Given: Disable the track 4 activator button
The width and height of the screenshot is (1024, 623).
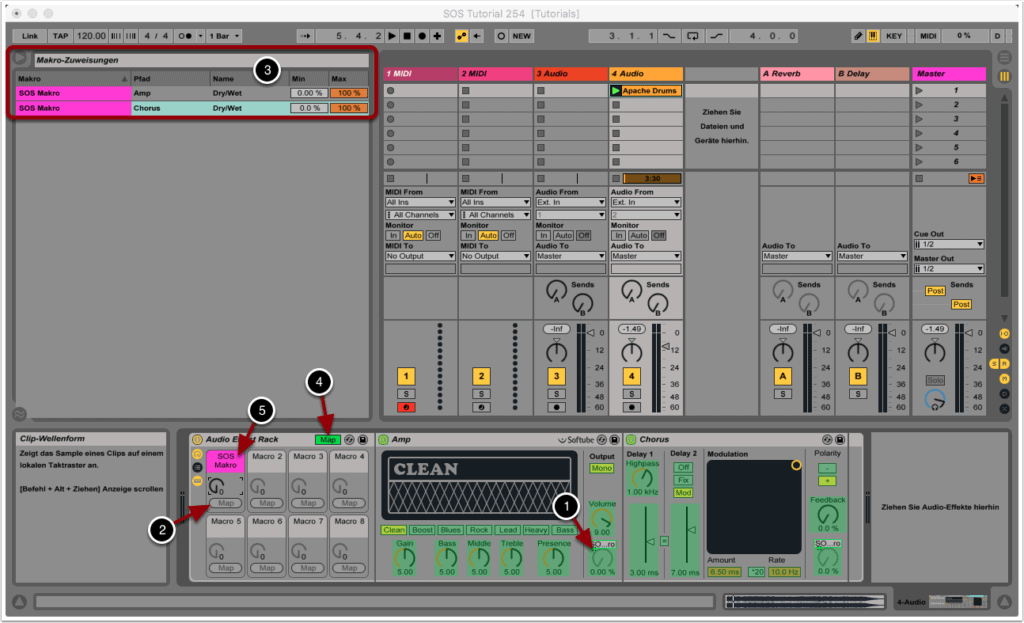Looking at the screenshot, I should pos(631,376).
